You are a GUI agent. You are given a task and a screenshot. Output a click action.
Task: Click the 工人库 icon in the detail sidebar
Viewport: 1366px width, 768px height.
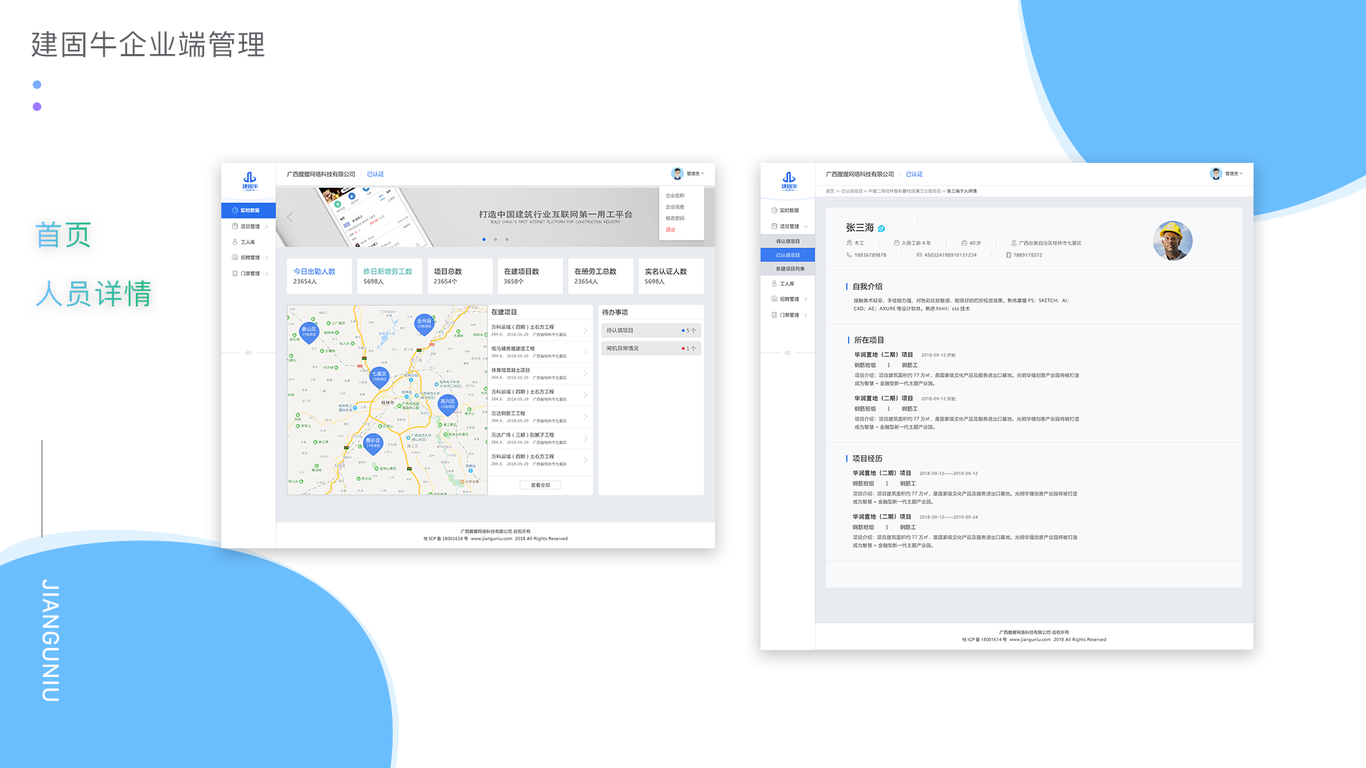(775, 284)
